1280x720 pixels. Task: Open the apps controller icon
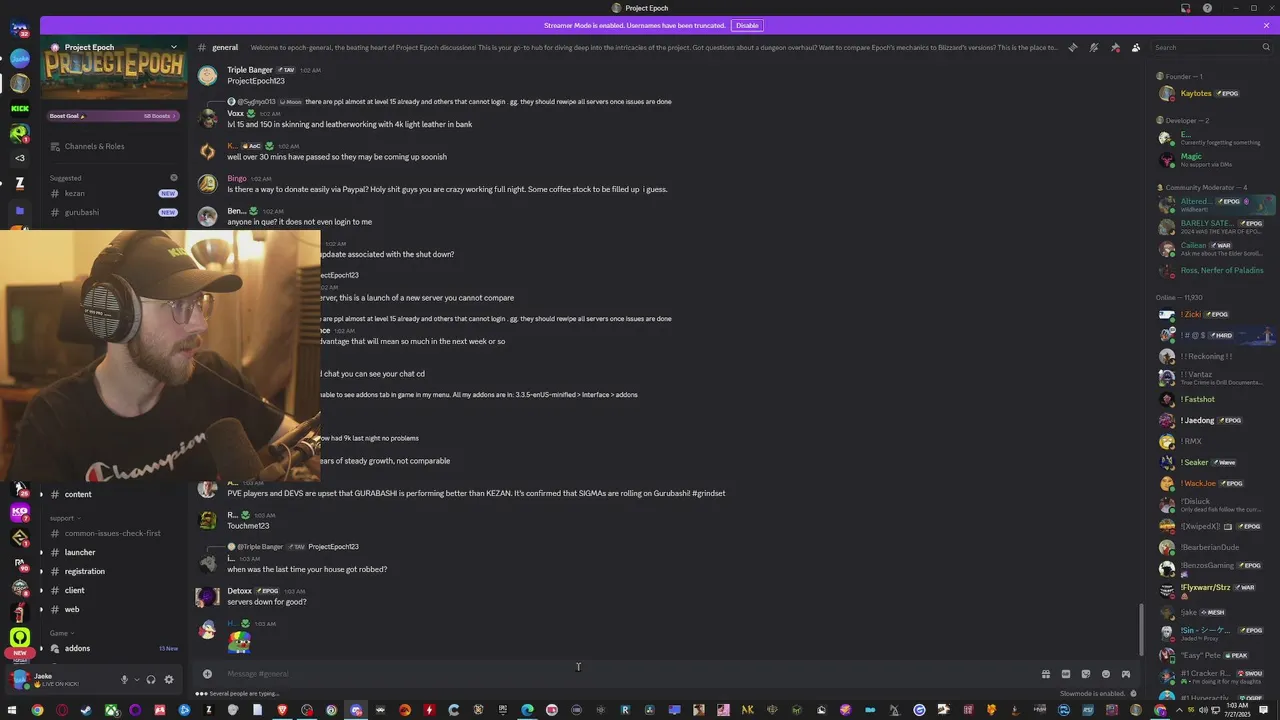[1126, 674]
